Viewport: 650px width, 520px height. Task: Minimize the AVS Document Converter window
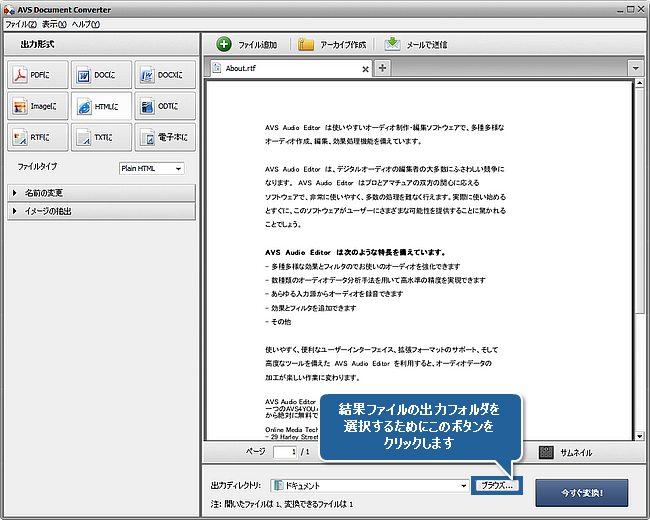coord(620,10)
